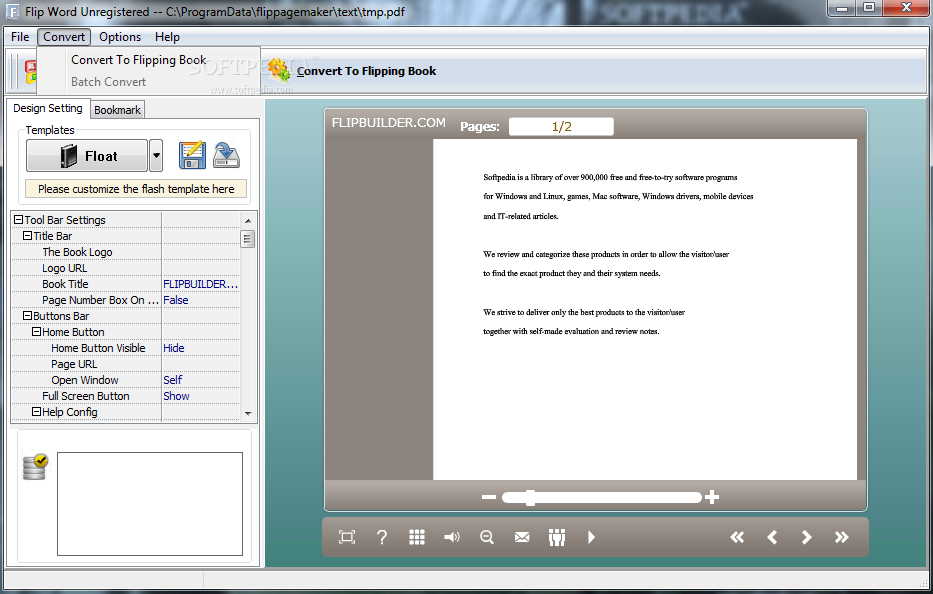
Task: Select the Full Screen Button row
Action: click(126, 396)
